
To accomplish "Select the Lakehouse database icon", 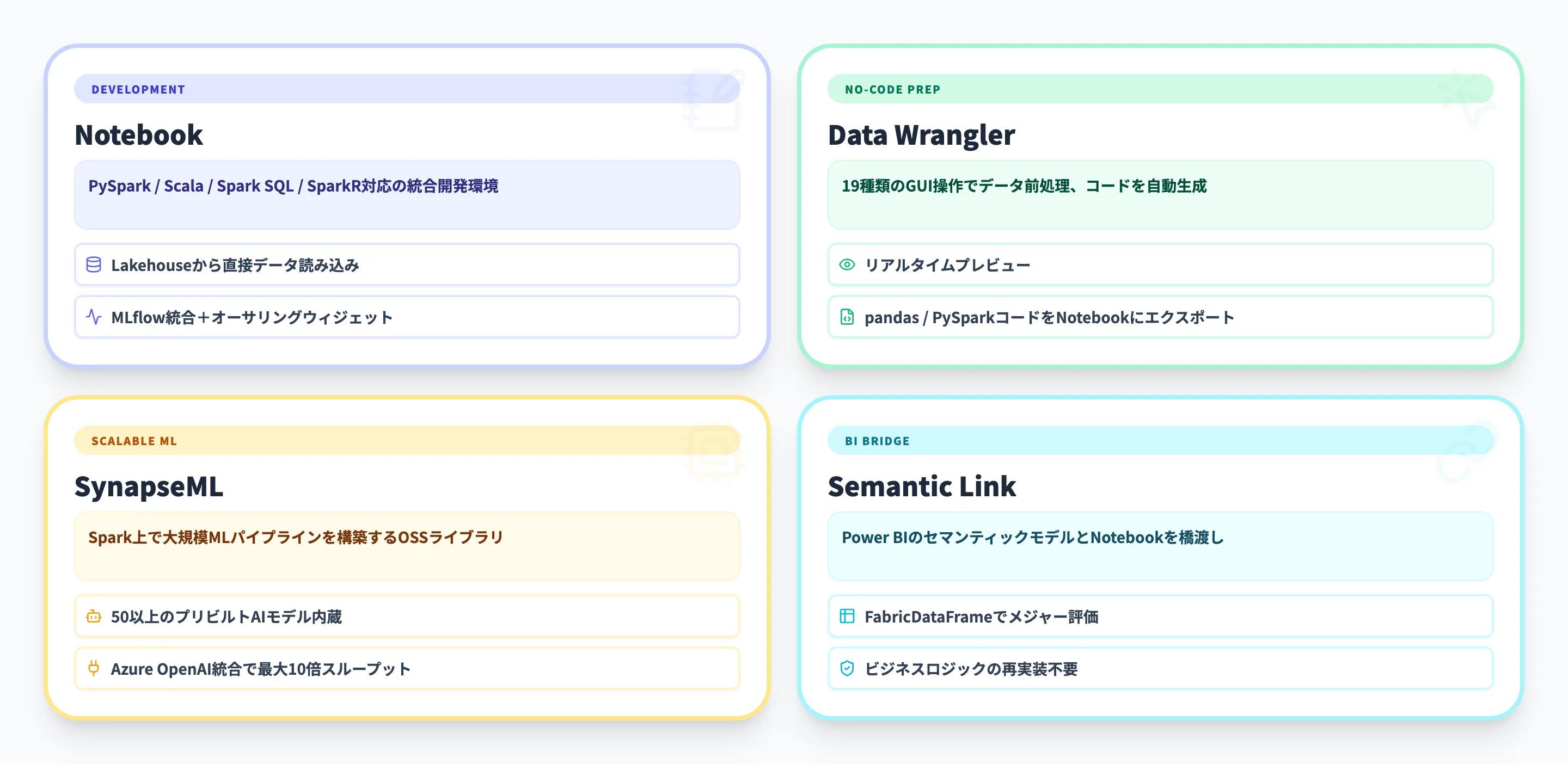I will 94,265.
